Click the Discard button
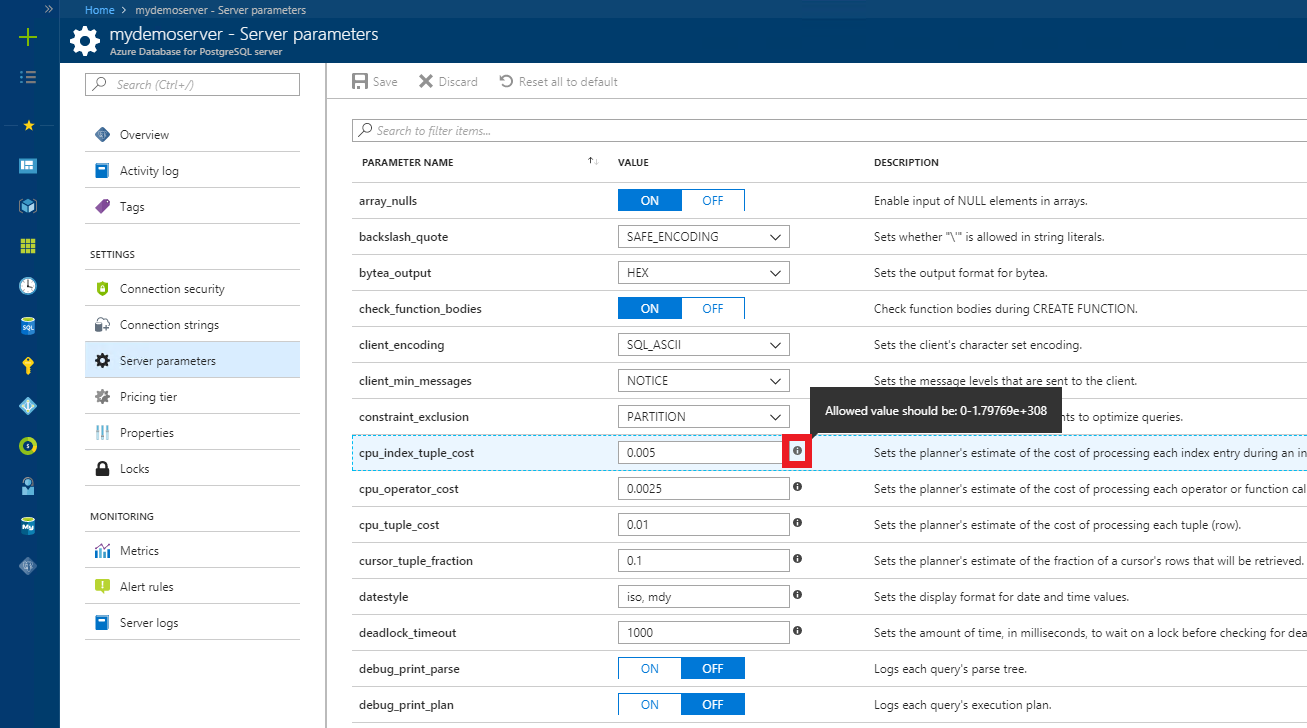Viewport: 1307px width, 728px height. [x=448, y=82]
